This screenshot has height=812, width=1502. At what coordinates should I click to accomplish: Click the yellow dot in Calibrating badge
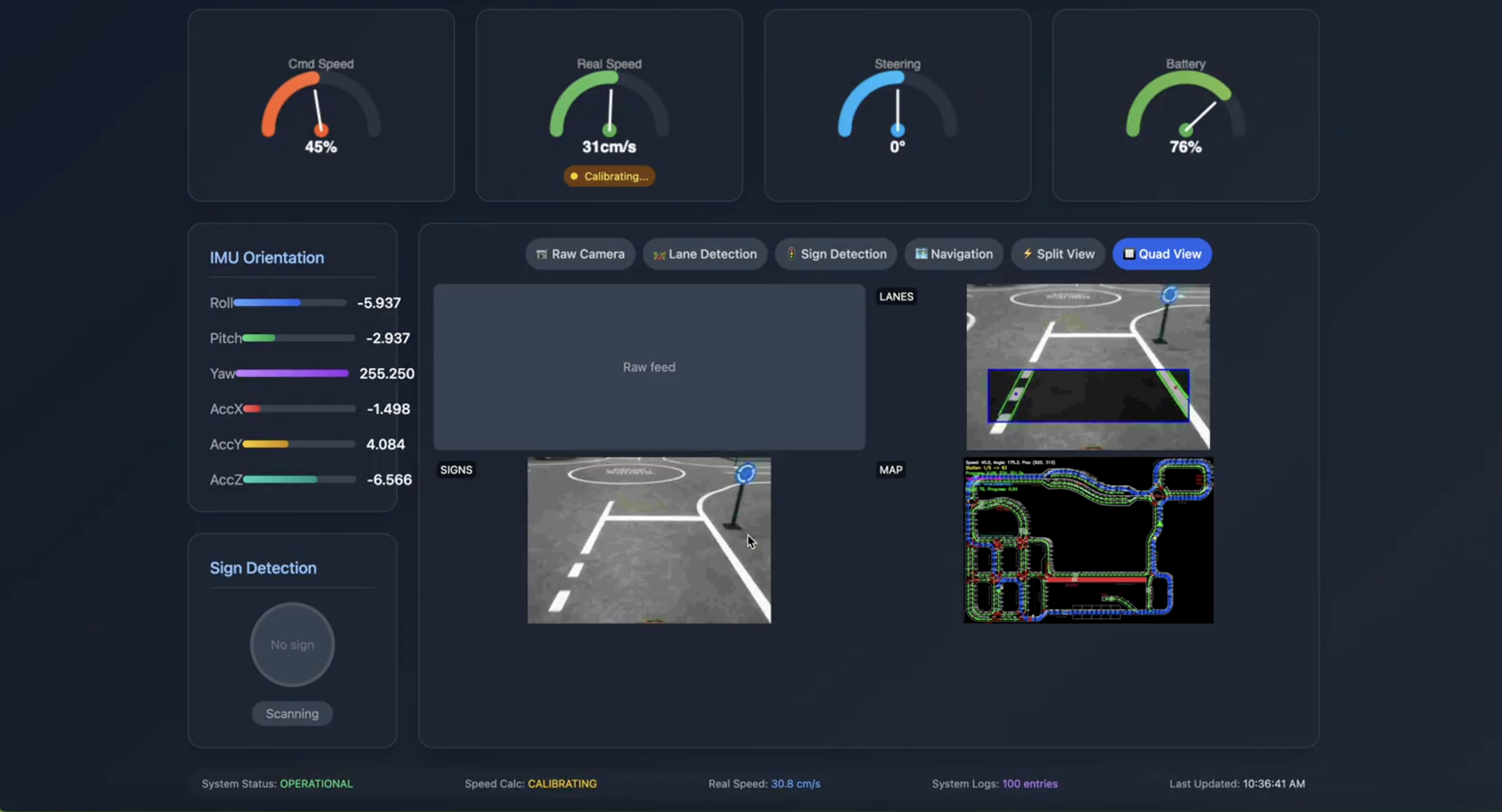[x=574, y=176]
